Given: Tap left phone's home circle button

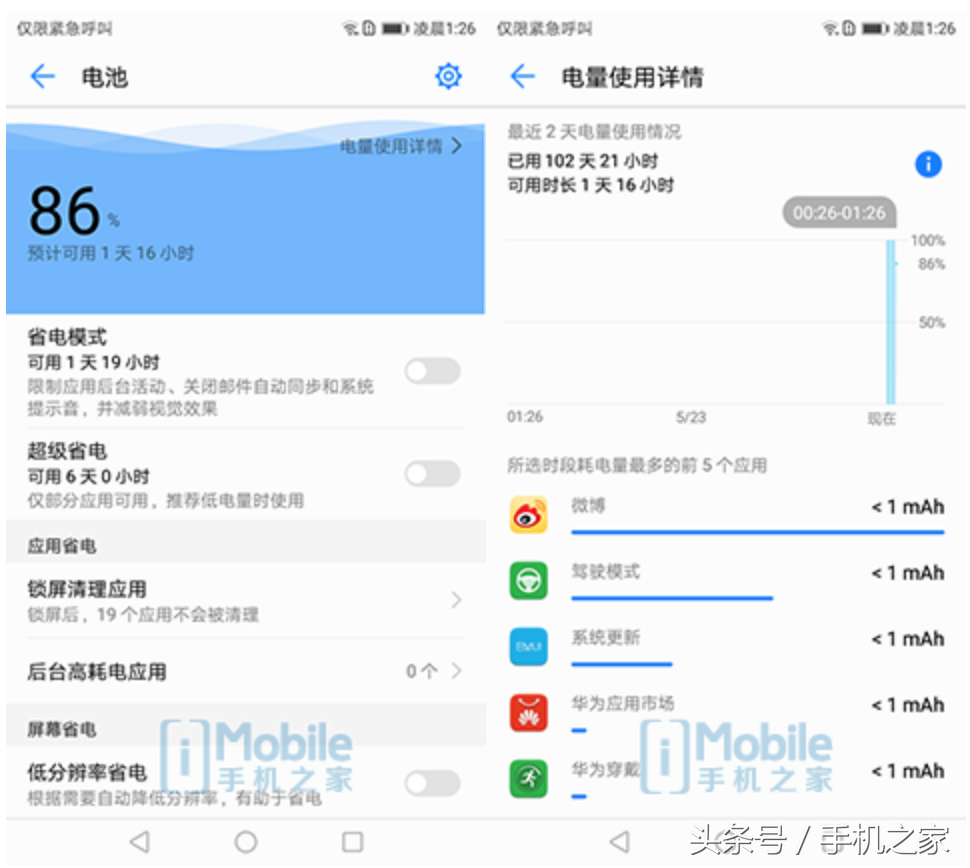Looking at the screenshot, I should [246, 842].
